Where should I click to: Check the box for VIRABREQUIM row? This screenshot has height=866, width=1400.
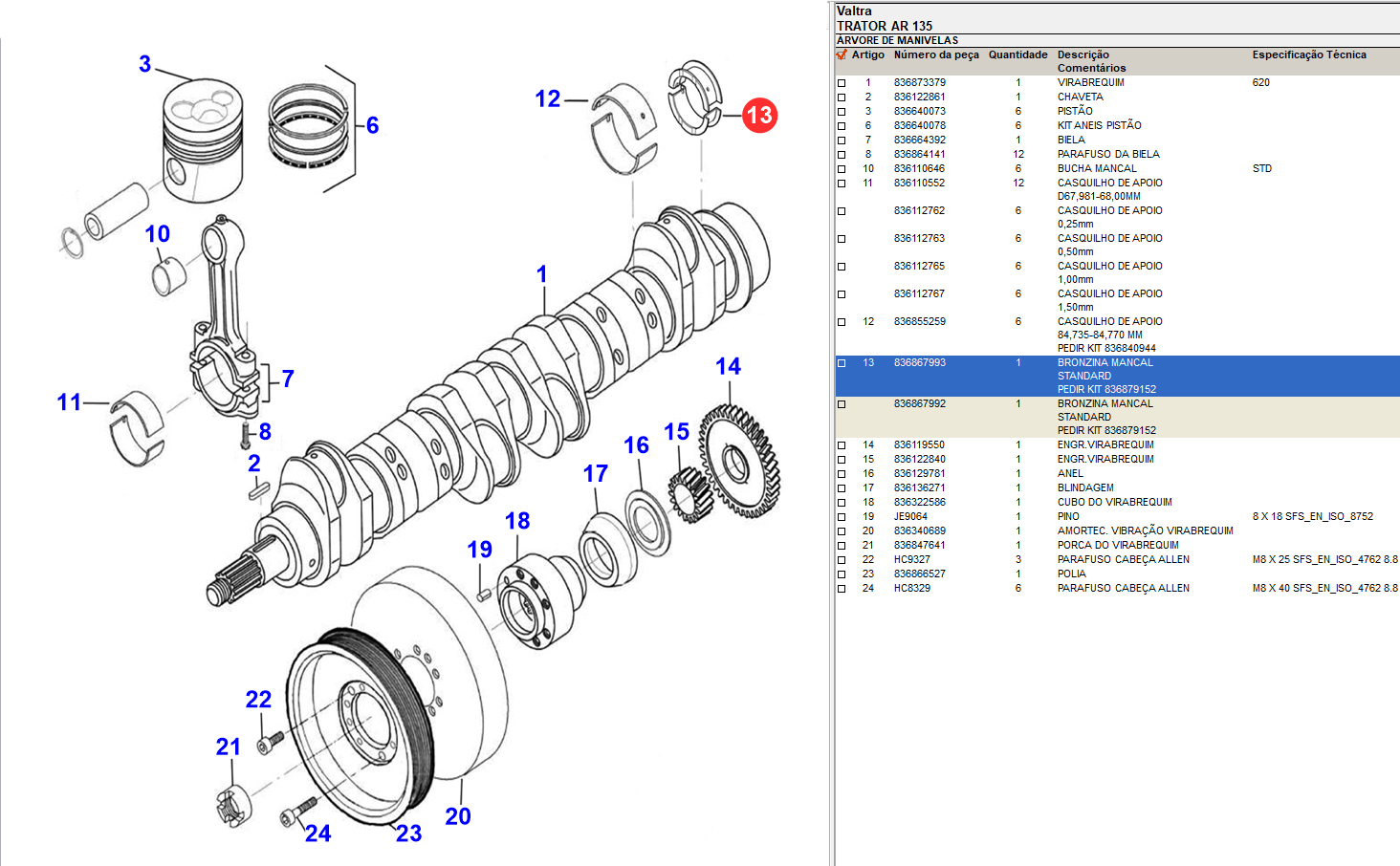(842, 83)
